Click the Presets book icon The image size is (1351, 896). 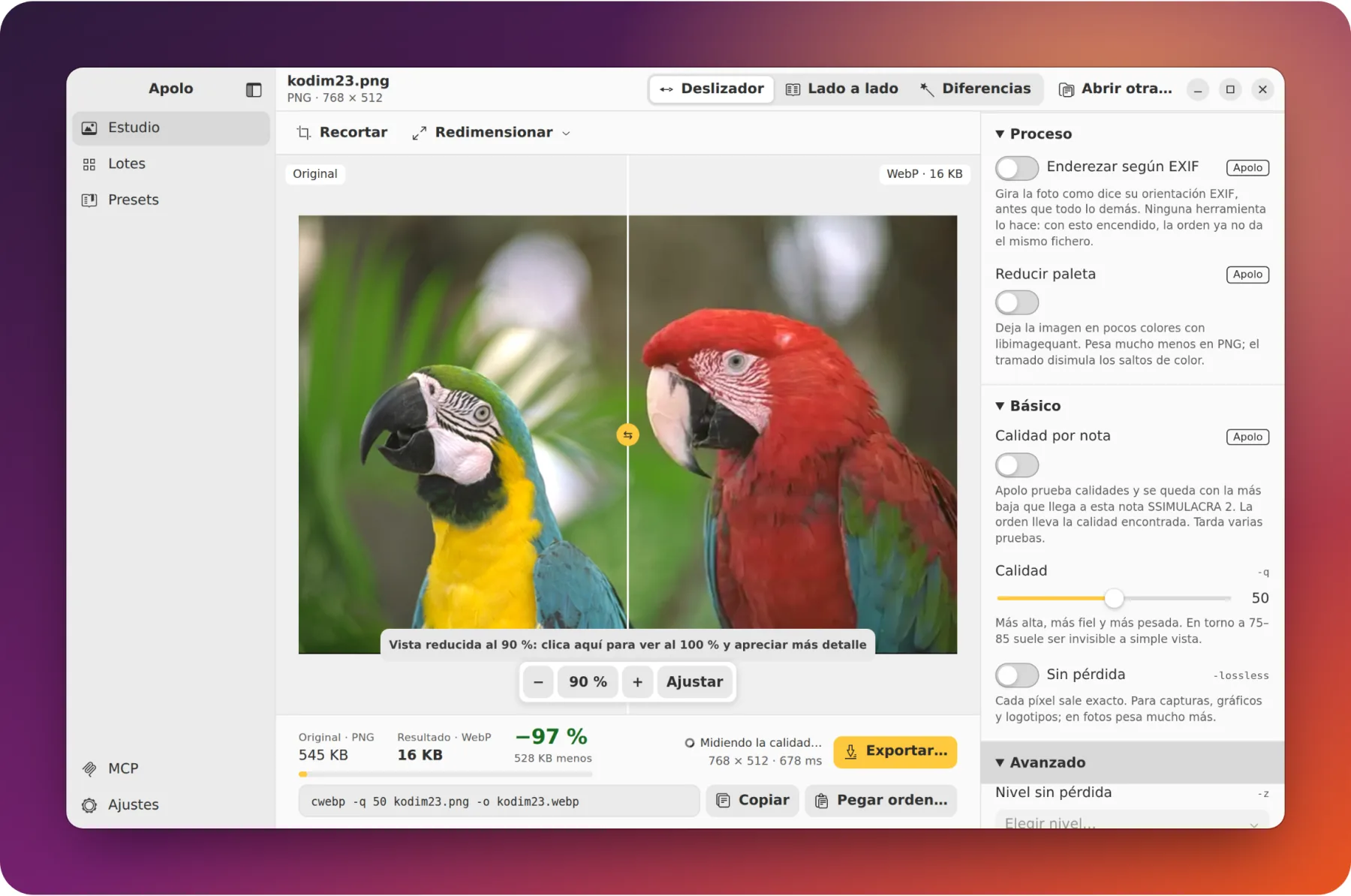click(x=89, y=200)
